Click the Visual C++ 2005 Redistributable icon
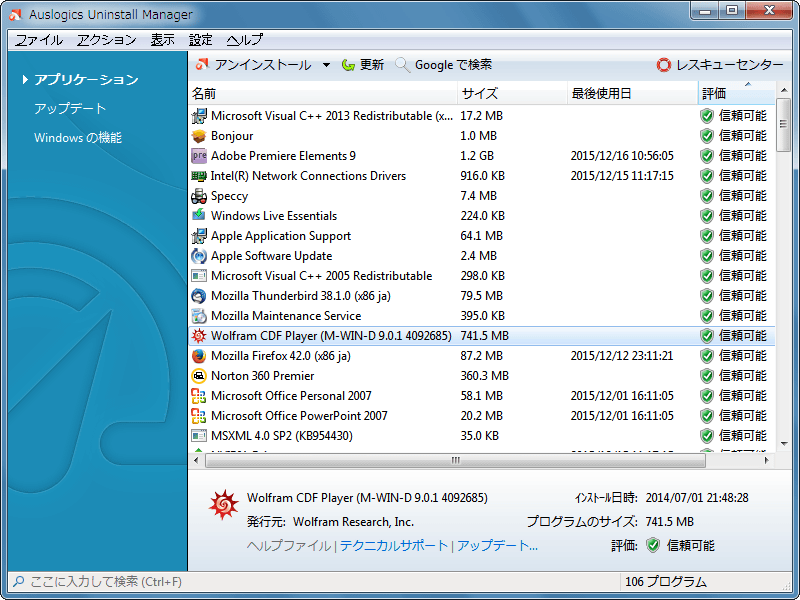 198,276
